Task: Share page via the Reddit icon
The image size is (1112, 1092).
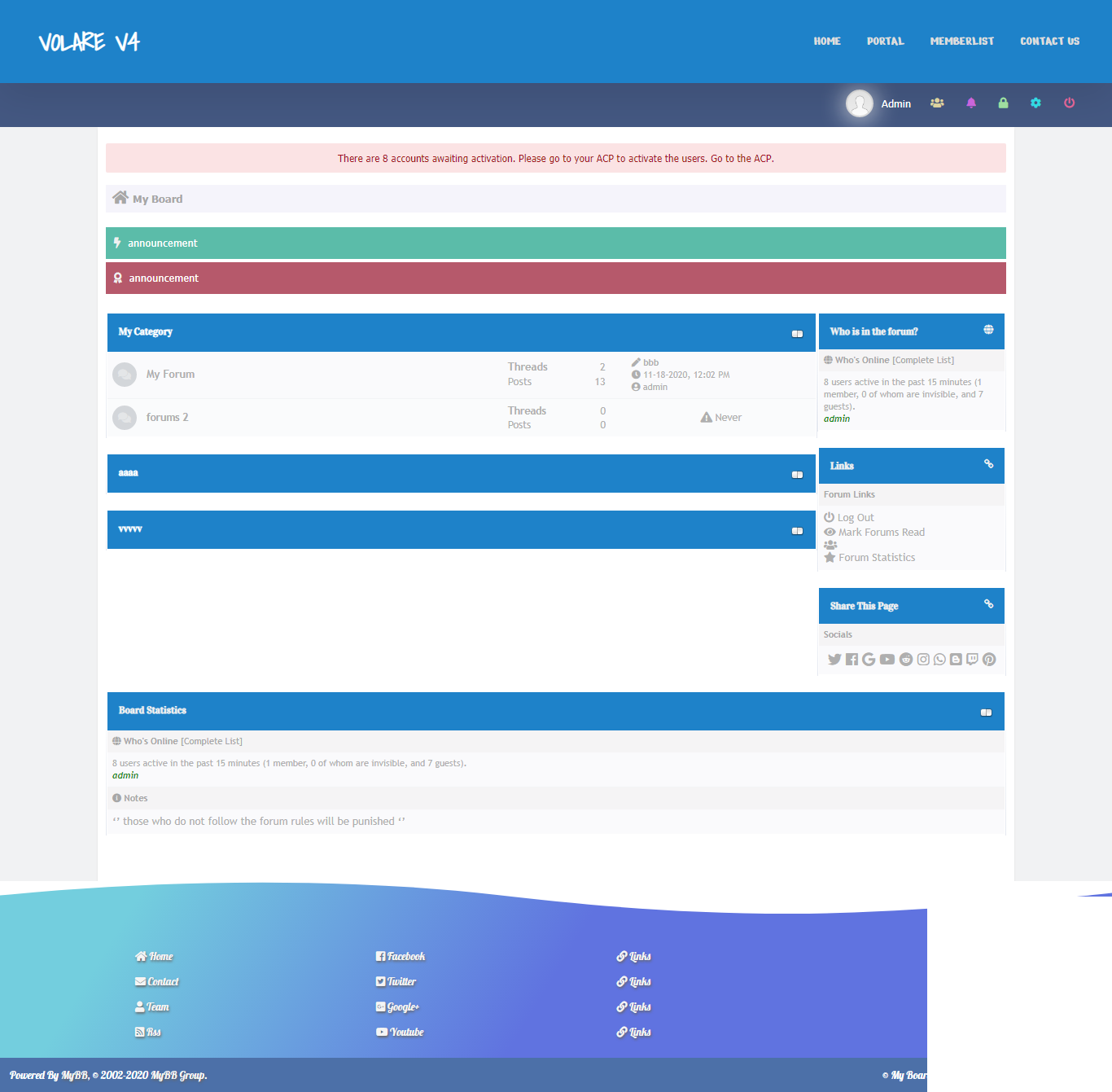Action: pyautogui.click(x=906, y=660)
